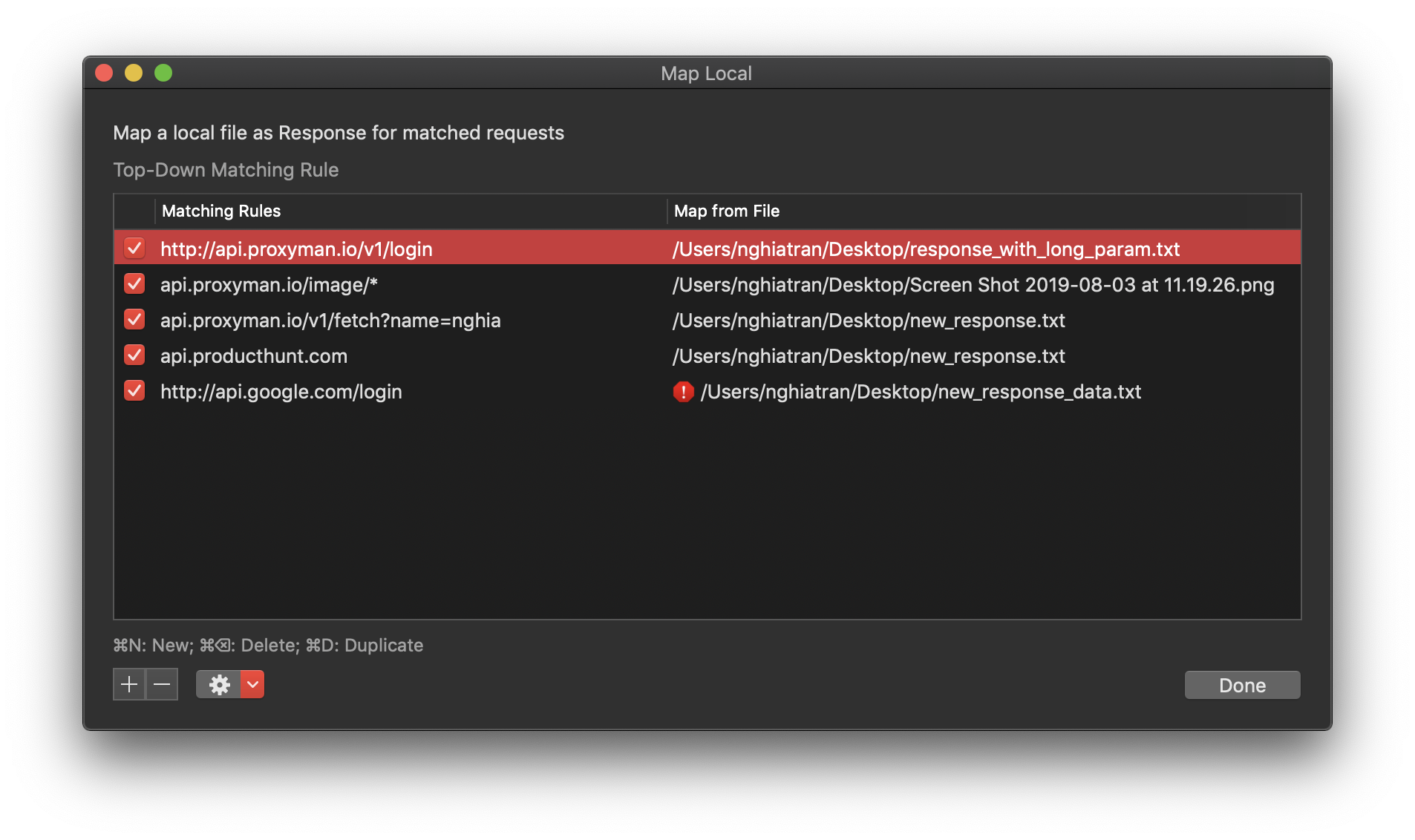Screen dimensions: 1415x840
Task: Uncheck the api.proxyman.io/v1/login rule
Action: (x=134, y=249)
